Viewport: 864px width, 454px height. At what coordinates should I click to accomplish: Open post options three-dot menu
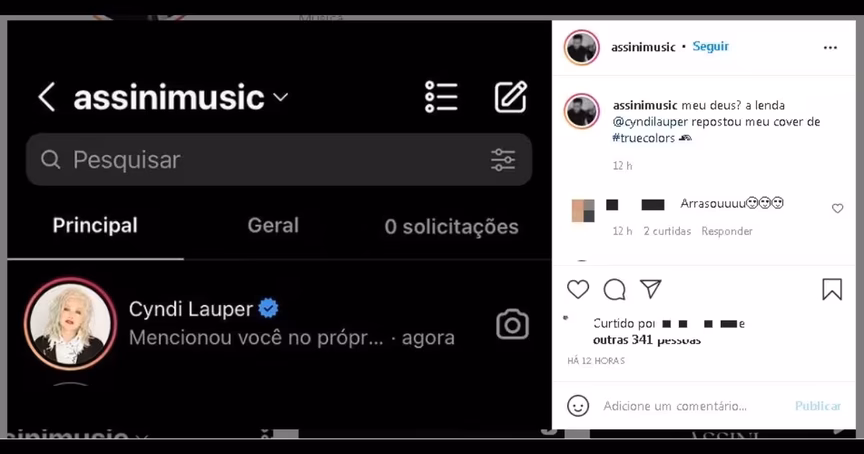coord(830,48)
